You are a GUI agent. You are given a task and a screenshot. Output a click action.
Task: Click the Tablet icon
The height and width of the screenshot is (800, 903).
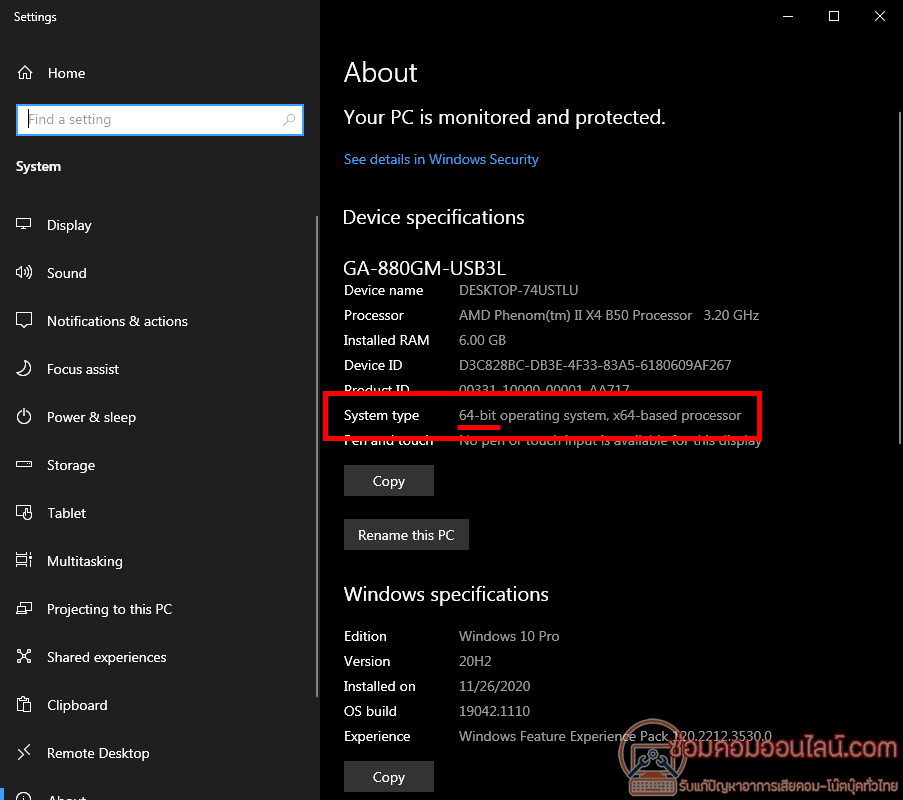point(24,512)
